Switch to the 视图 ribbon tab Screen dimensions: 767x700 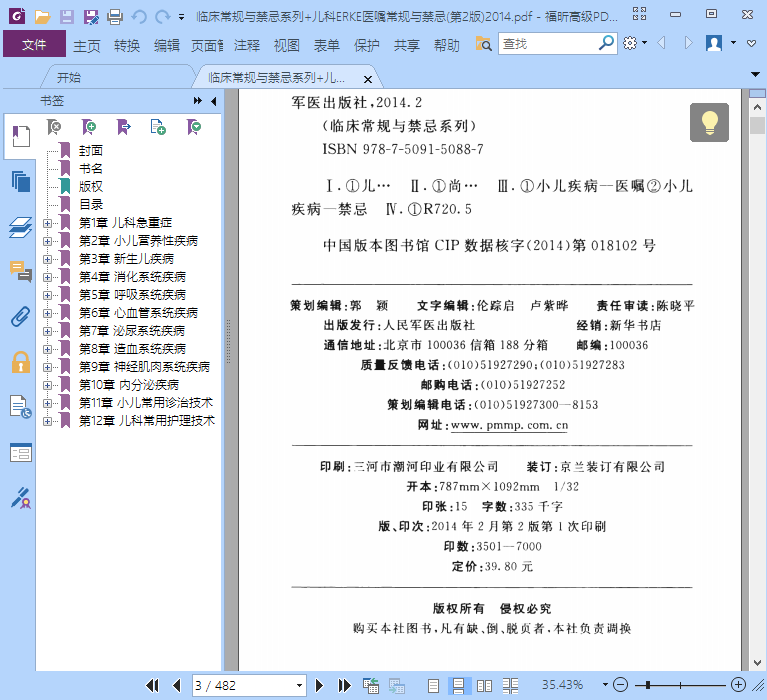click(287, 45)
